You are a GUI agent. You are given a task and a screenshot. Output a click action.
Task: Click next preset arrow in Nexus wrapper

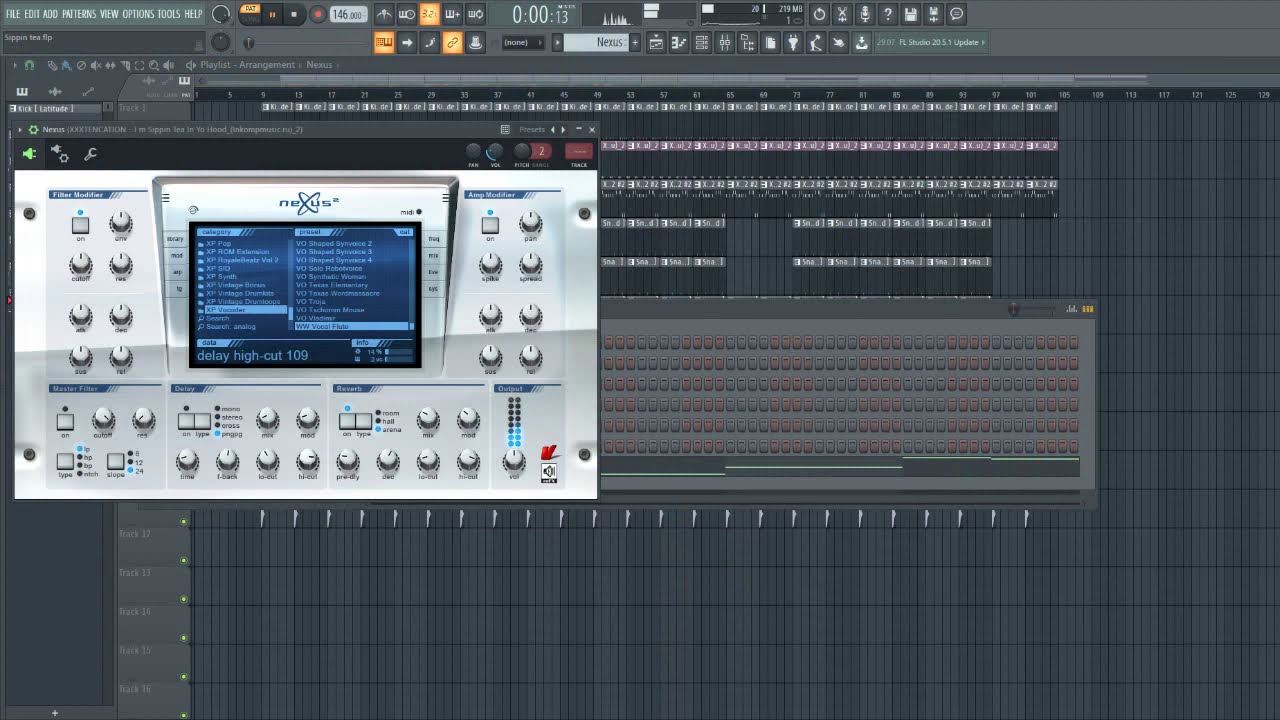[563, 129]
